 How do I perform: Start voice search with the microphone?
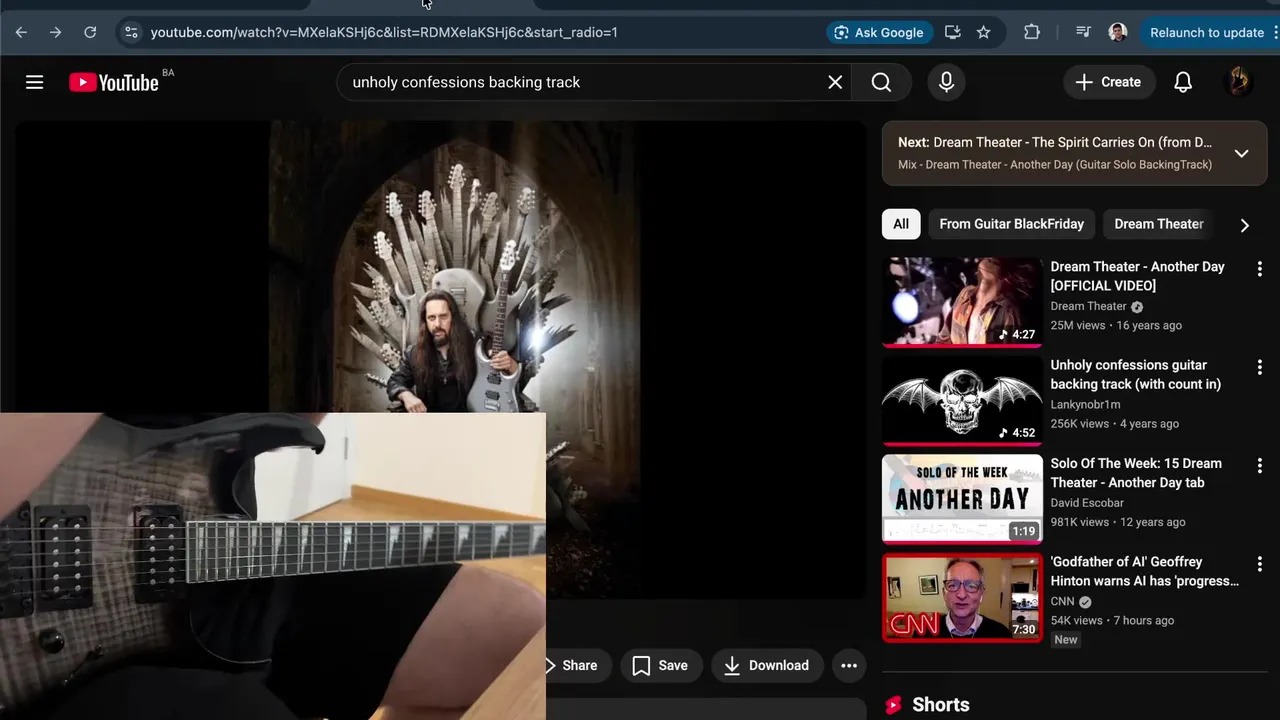[x=946, y=82]
